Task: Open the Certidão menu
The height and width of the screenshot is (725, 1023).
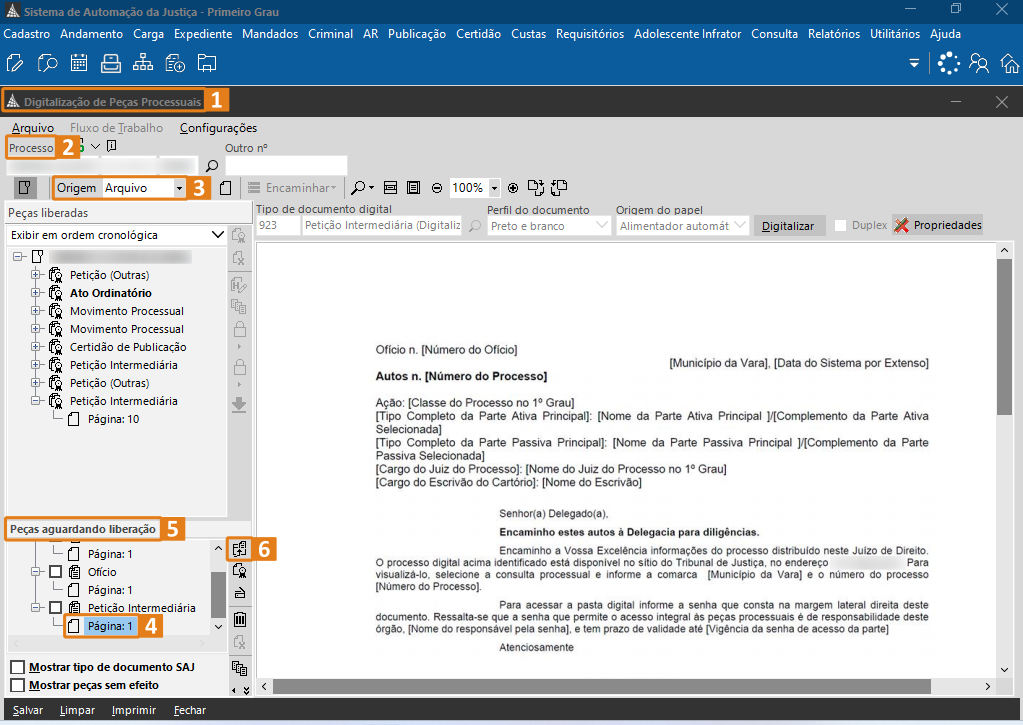Action: point(478,34)
